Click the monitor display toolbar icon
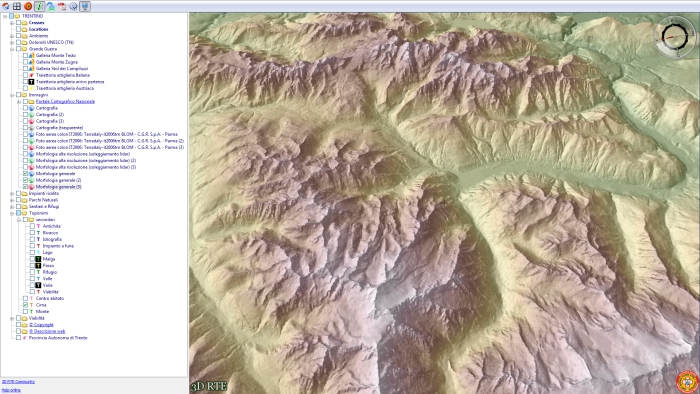700x394 pixels. pos(85,6)
